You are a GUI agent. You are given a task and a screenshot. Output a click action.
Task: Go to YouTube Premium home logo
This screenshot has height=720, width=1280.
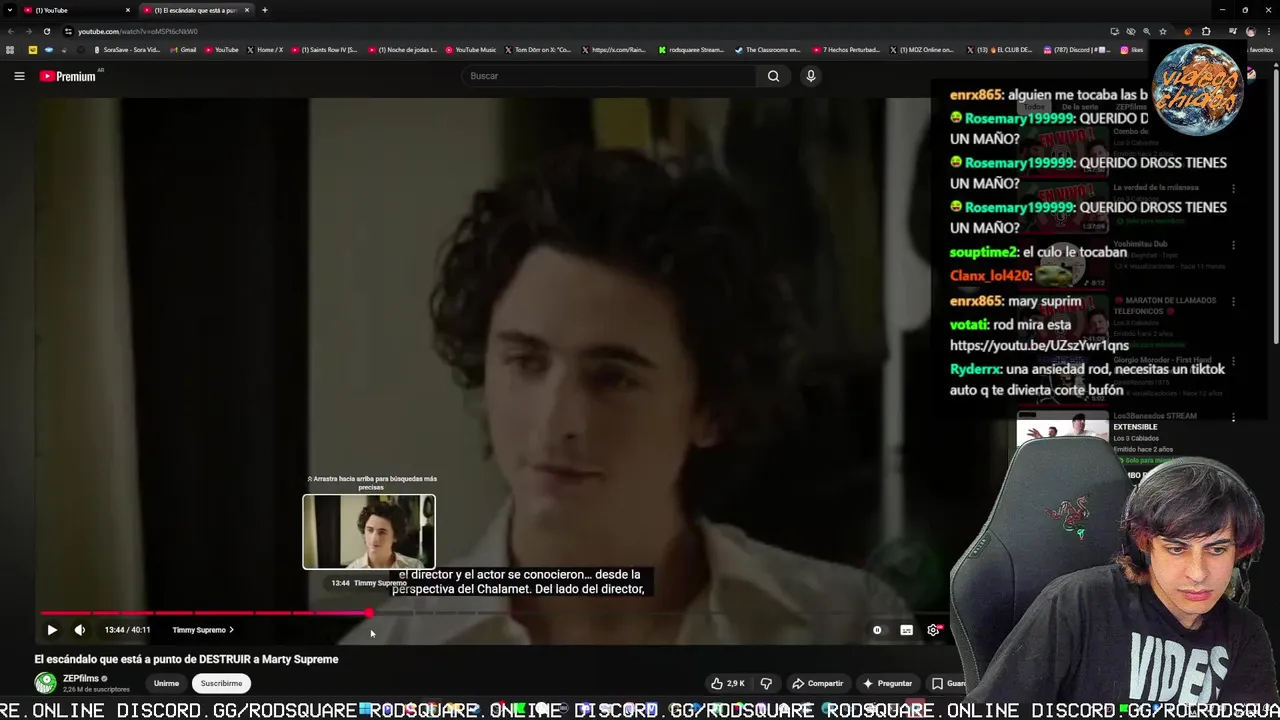pyautogui.click(x=68, y=76)
